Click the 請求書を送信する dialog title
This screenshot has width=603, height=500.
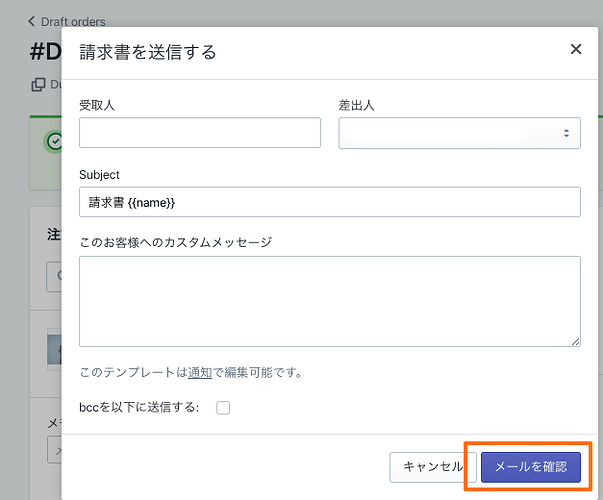pos(148,52)
